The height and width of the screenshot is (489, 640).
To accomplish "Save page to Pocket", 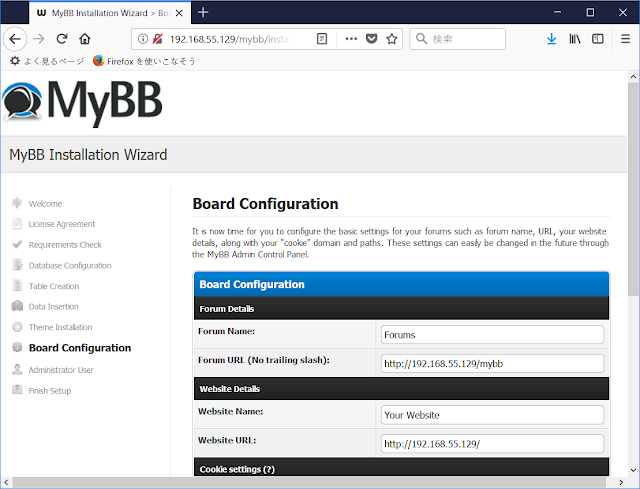I will tap(371, 39).
